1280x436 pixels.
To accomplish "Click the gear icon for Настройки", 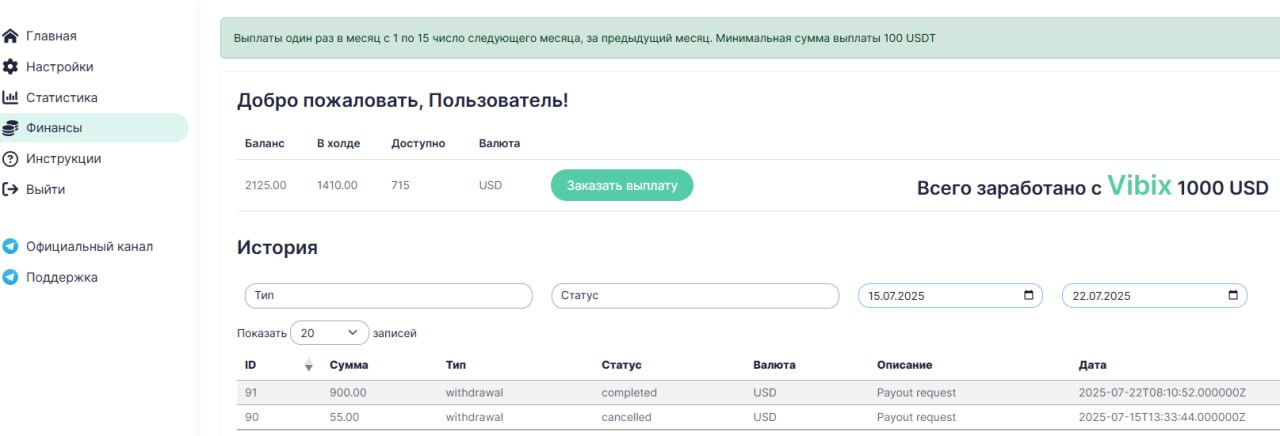I will pos(11,67).
